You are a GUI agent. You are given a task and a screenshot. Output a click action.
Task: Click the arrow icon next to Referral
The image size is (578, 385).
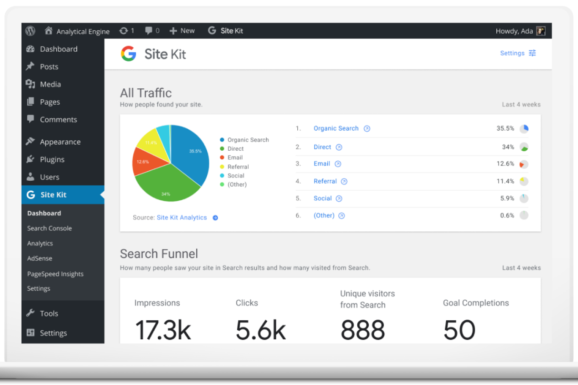coord(344,181)
